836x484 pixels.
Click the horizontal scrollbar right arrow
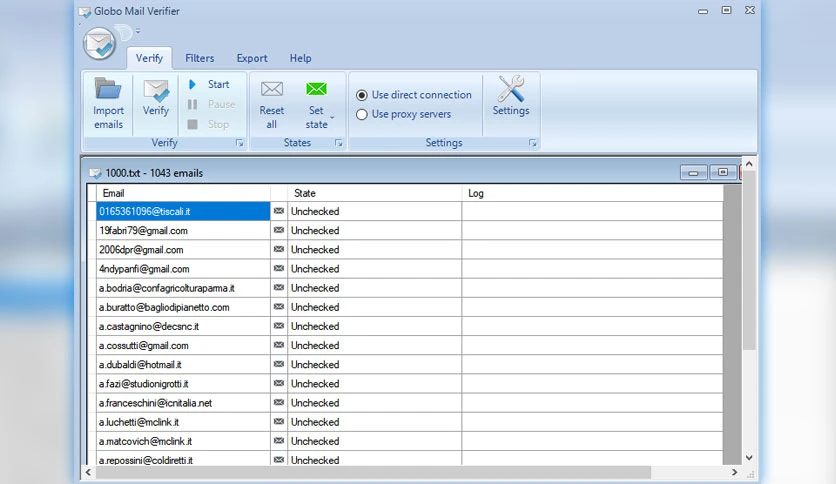(734, 472)
